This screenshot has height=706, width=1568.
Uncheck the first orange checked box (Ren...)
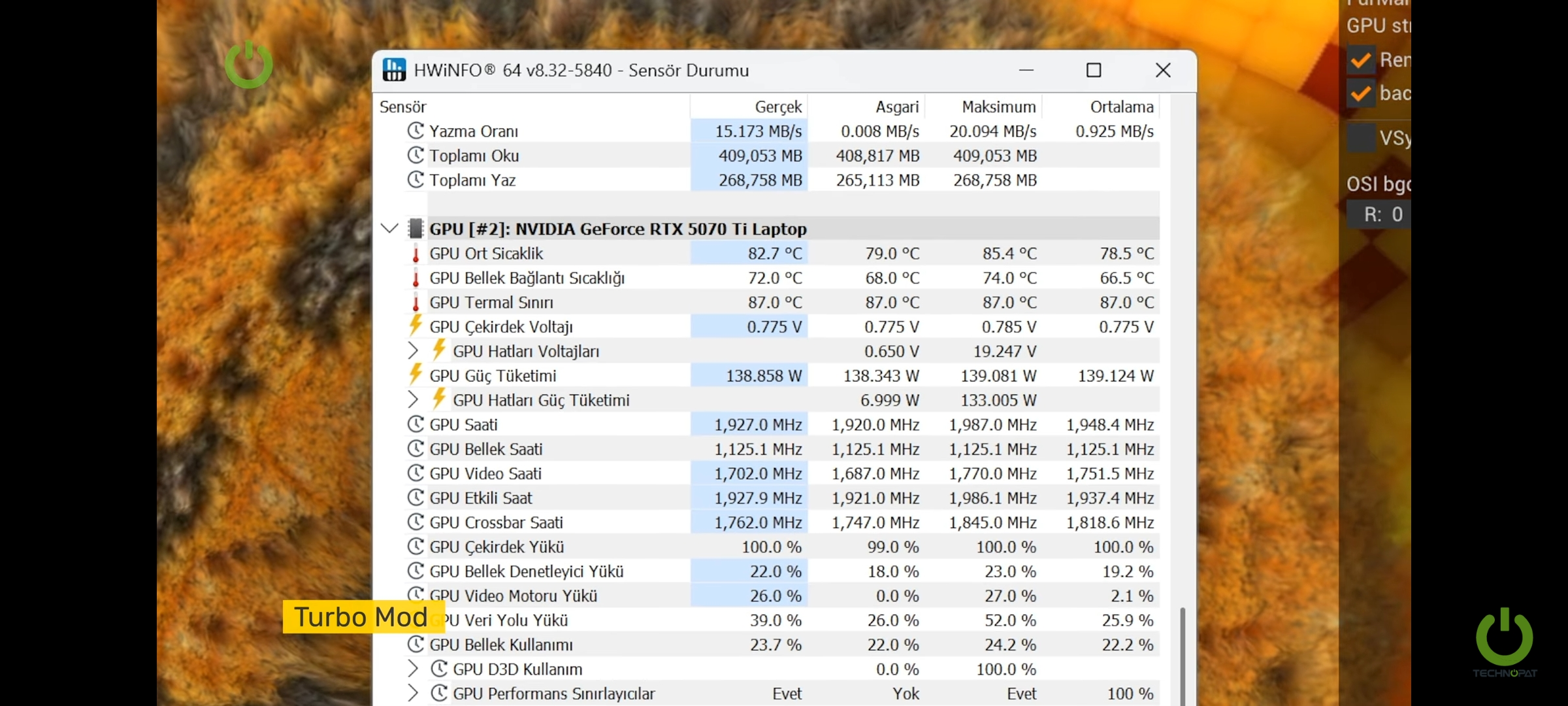pos(1361,60)
